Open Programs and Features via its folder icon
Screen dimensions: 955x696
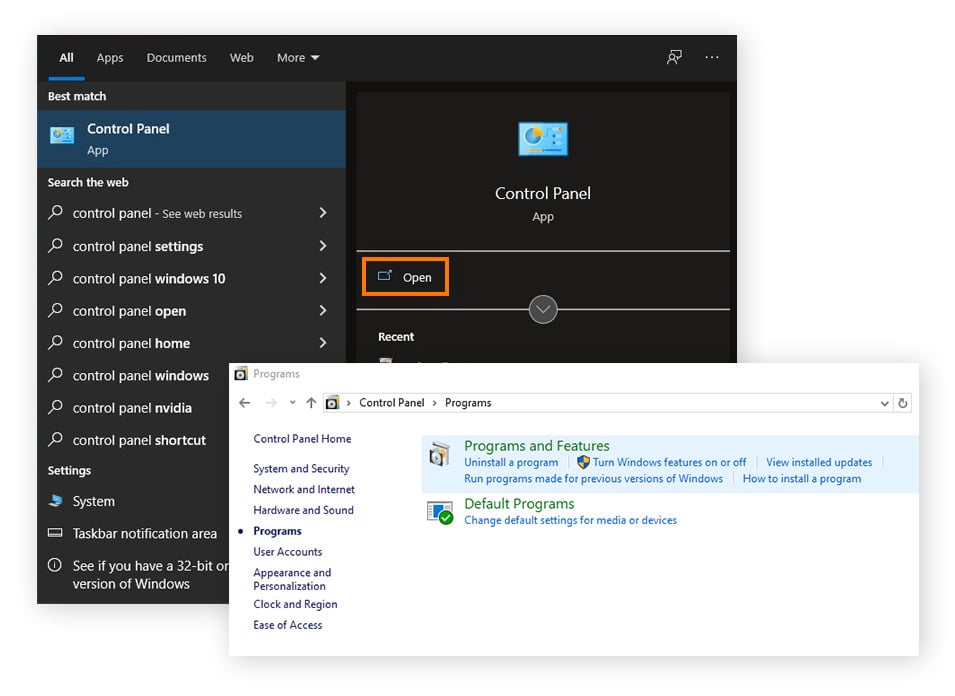pyautogui.click(x=440, y=453)
